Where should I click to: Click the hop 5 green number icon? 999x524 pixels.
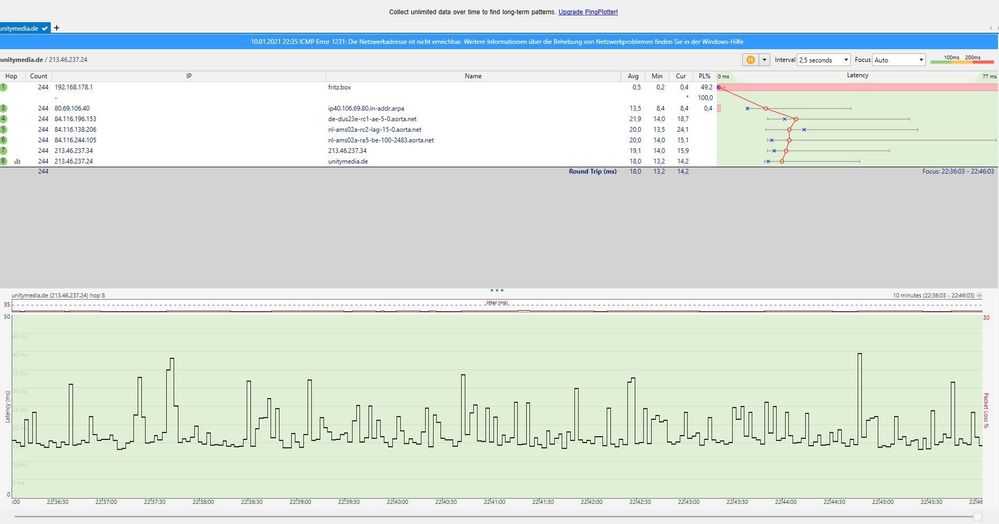tap(4, 129)
